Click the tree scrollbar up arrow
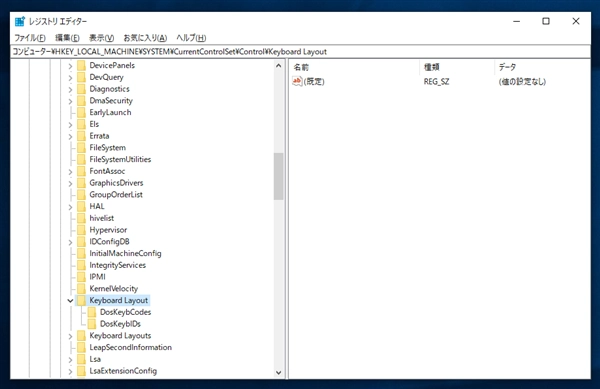The image size is (600, 389). click(x=279, y=66)
